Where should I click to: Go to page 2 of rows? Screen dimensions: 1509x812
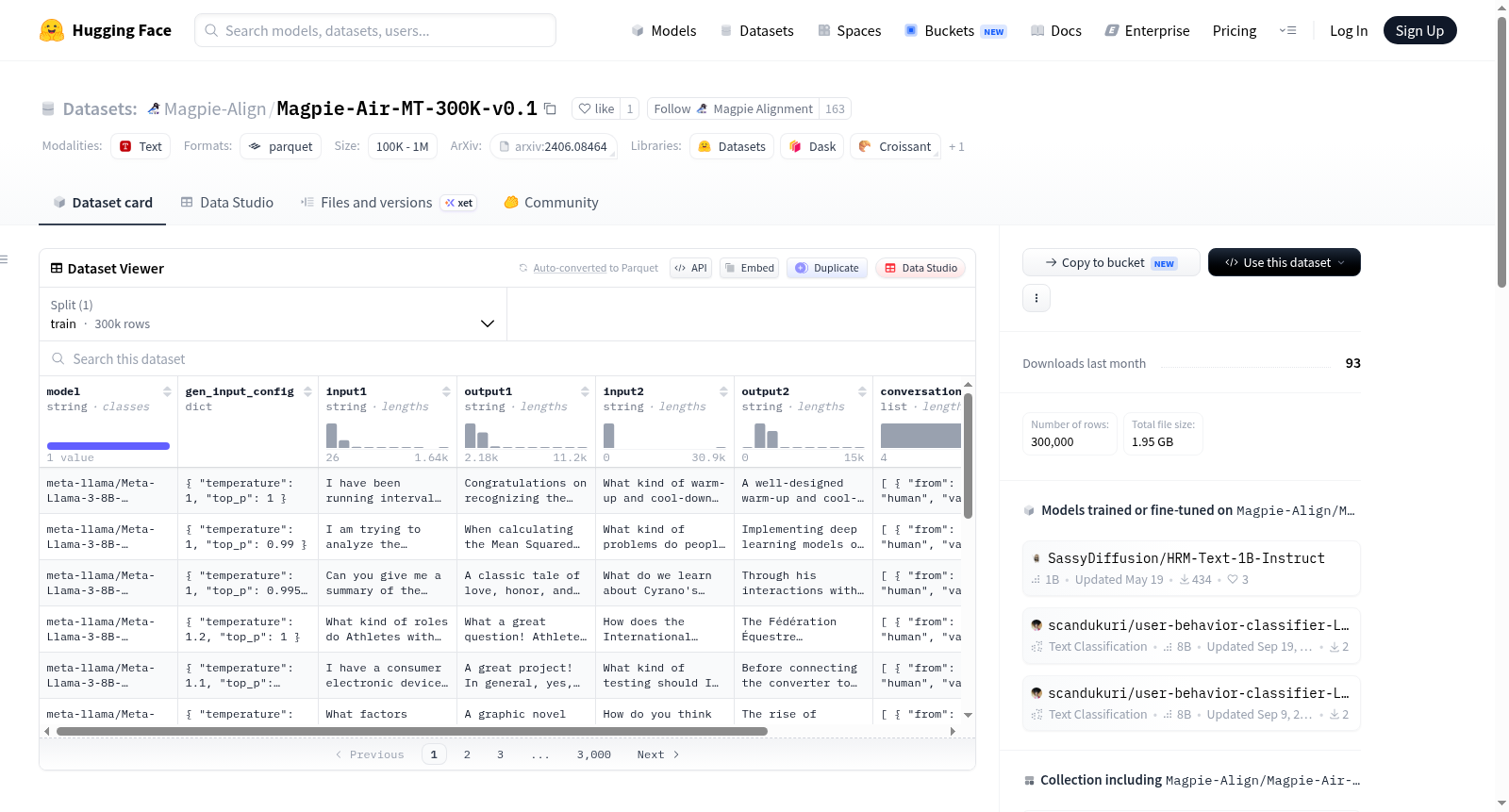467,754
